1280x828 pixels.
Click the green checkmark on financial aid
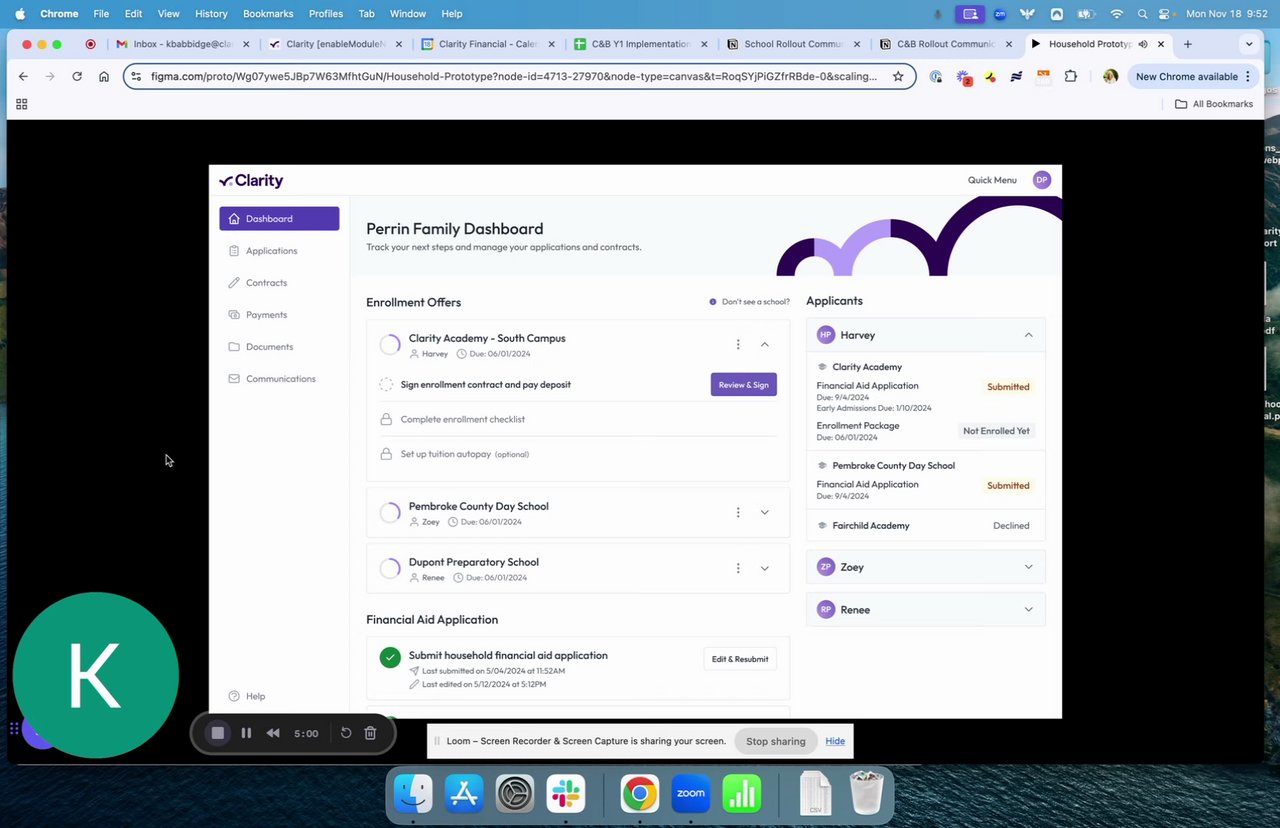tap(390, 657)
